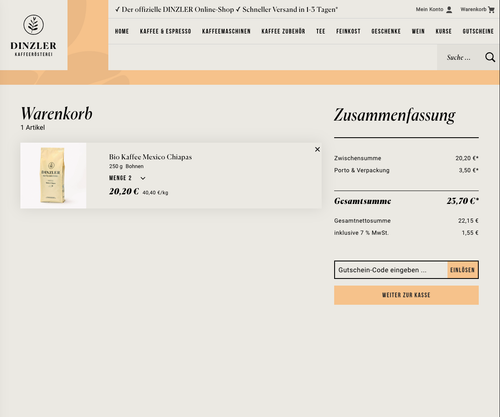Image resolution: width=500 pixels, height=417 pixels.
Task: Open Kaffeemaschinen menu
Action: click(226, 31)
